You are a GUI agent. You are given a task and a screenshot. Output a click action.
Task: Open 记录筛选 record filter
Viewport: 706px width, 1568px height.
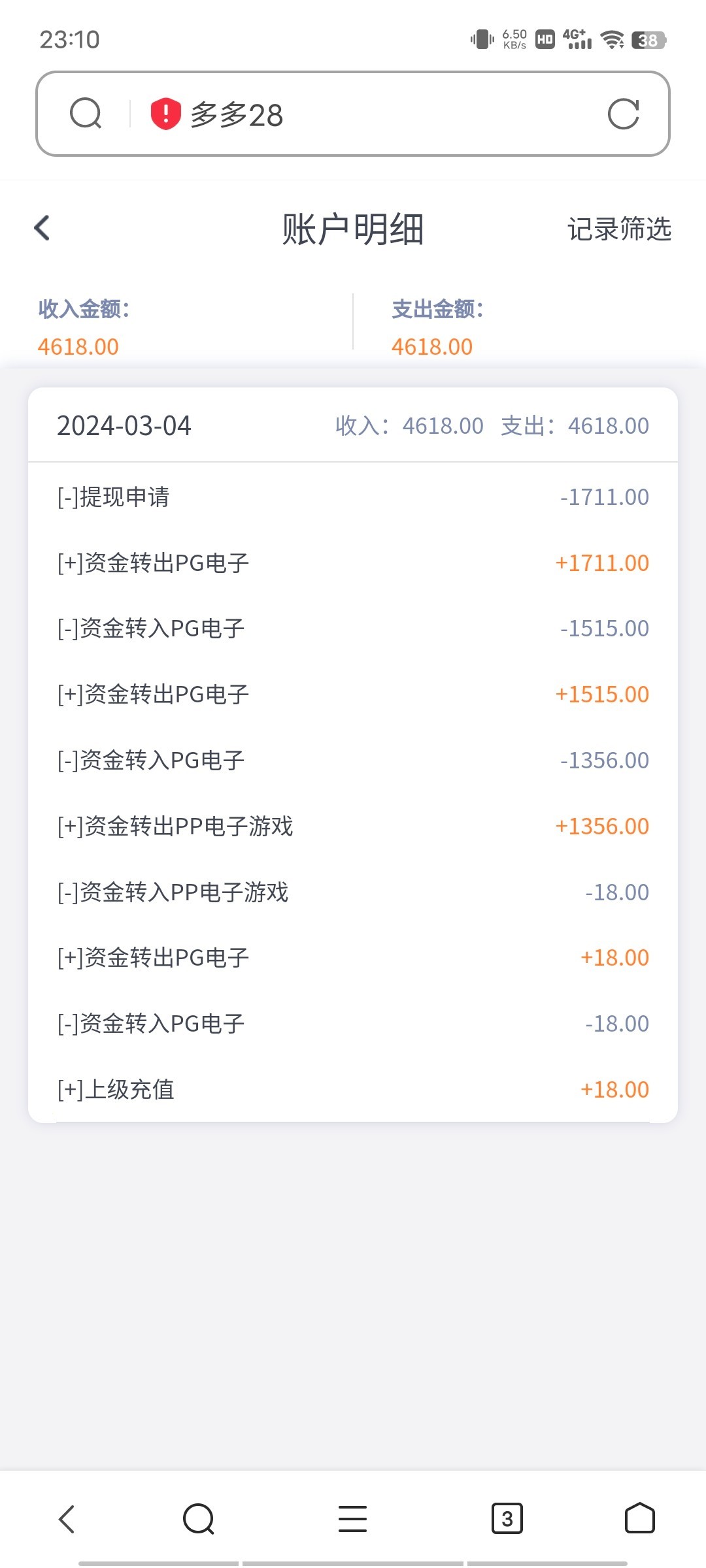(x=618, y=229)
